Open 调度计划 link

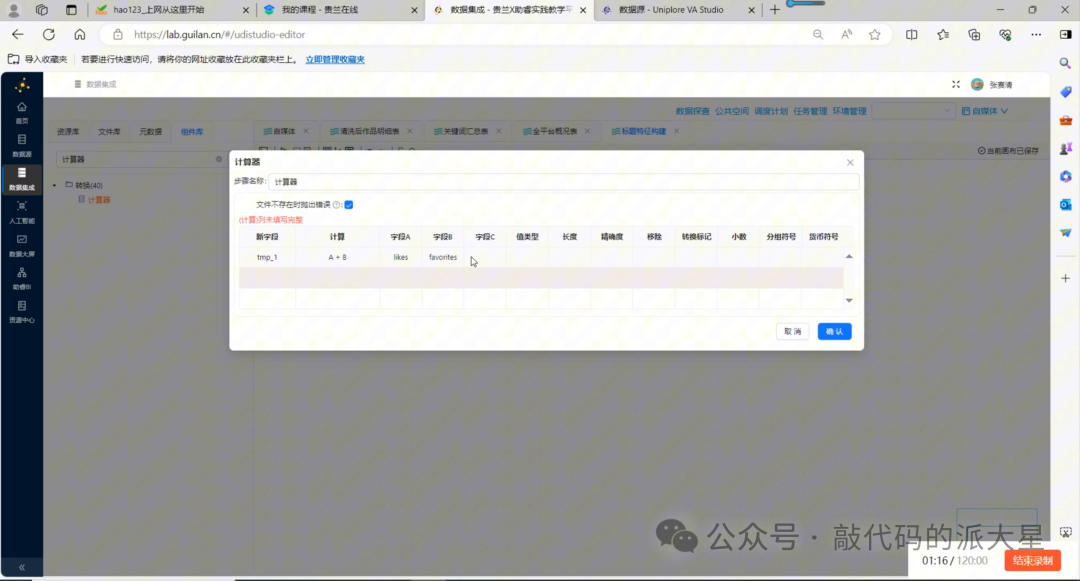click(771, 111)
